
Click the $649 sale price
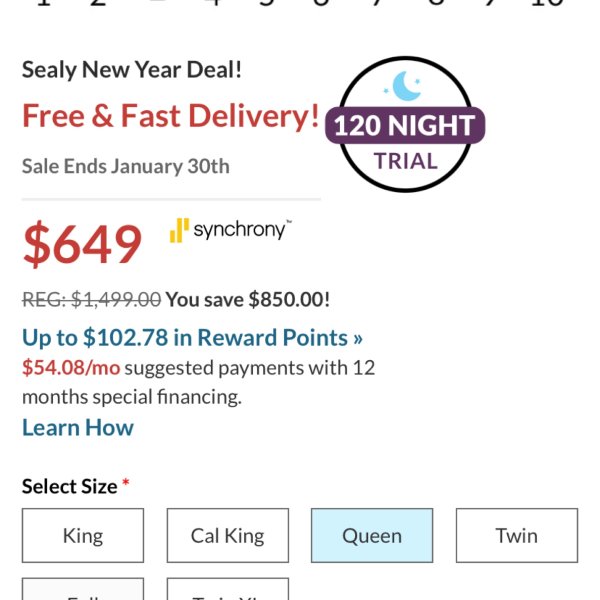tap(82, 244)
